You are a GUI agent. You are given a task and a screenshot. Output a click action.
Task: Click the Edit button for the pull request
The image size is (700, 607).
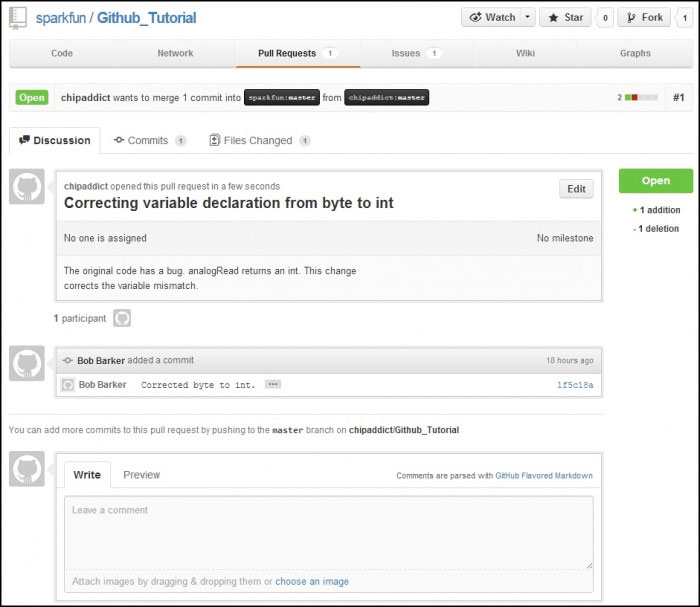(x=576, y=189)
